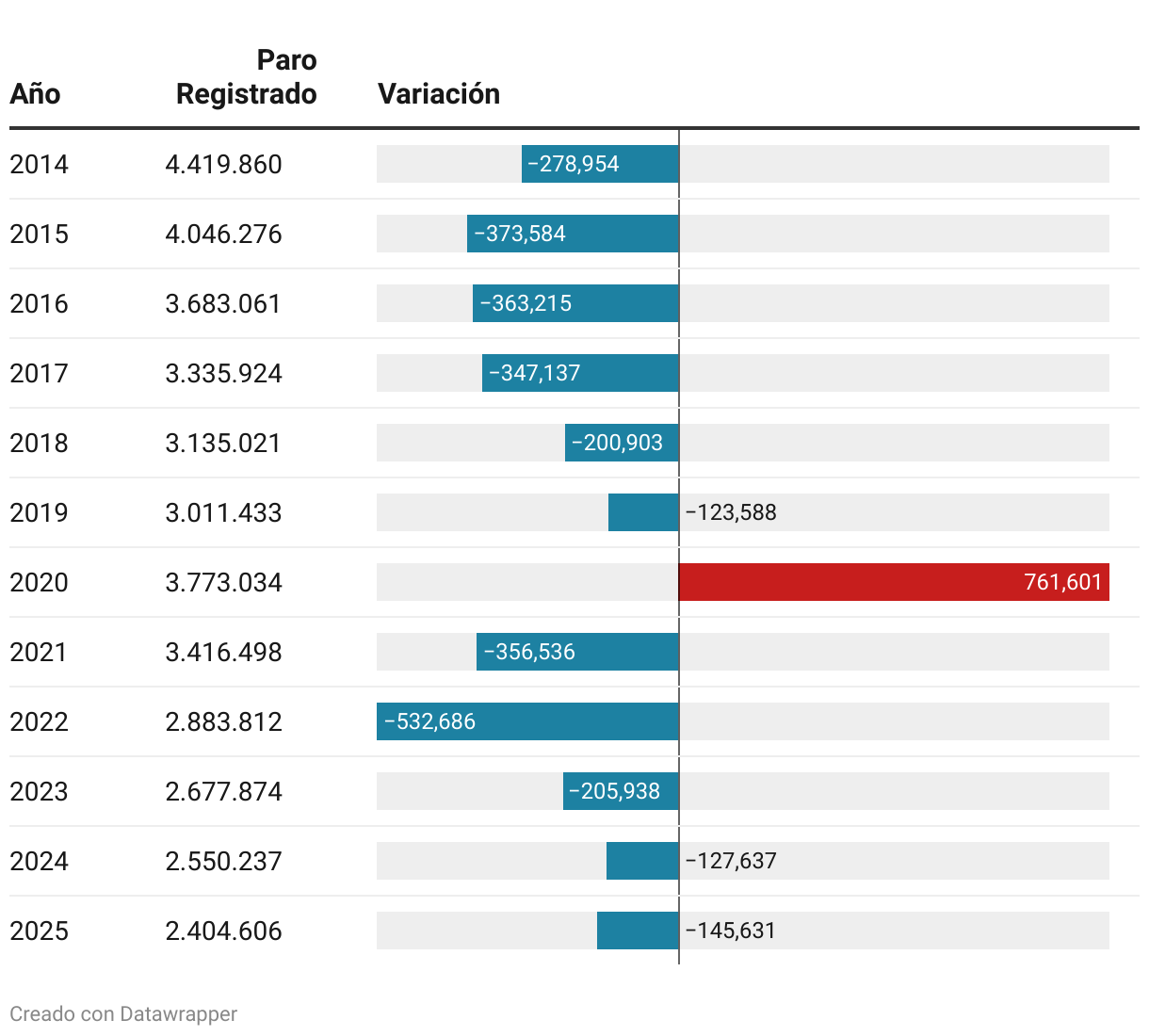The height and width of the screenshot is (1036, 1149).
Task: Click the "Creado con Datawrapper" footer link
Action: pos(123,1014)
